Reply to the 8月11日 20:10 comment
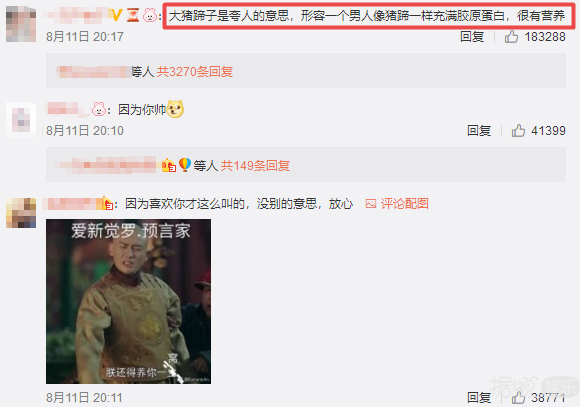The height and width of the screenshot is (407, 580). coord(479,131)
